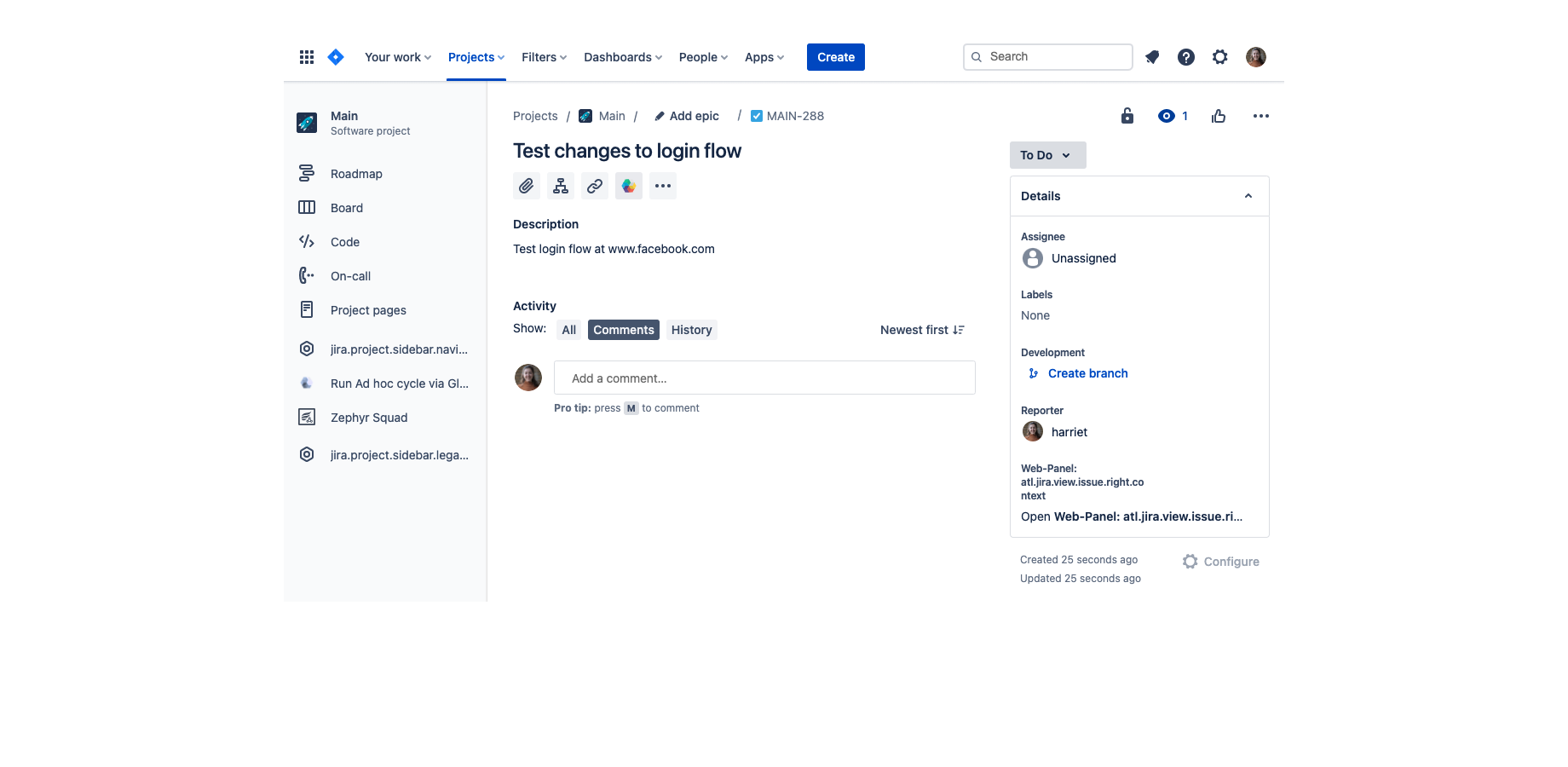Viewport: 1568px width, 767px height.
Task: Open the apps icon beside the link icon
Action: [629, 186]
